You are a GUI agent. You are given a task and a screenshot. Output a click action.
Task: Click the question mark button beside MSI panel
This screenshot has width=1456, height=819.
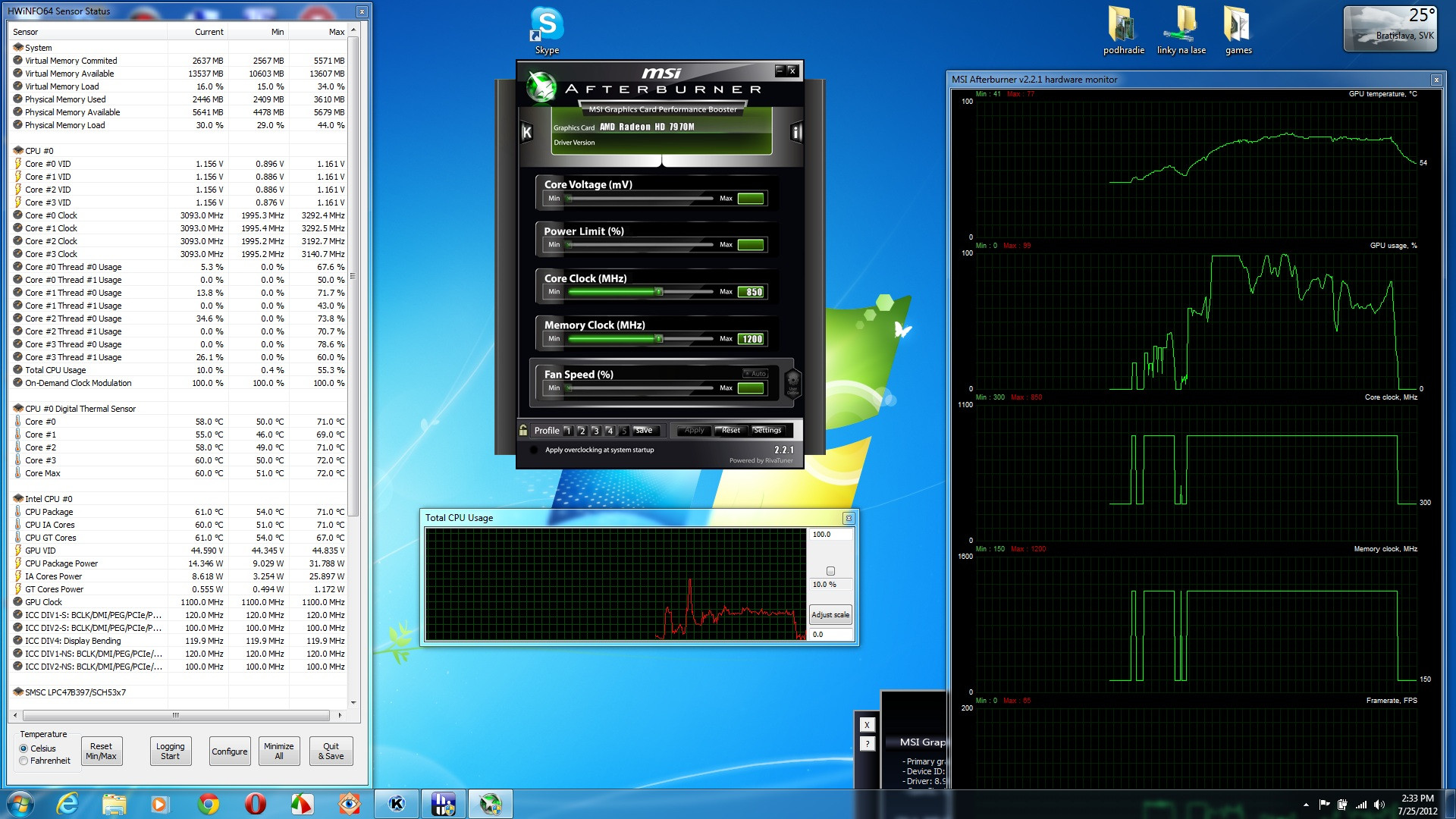pyautogui.click(x=867, y=744)
